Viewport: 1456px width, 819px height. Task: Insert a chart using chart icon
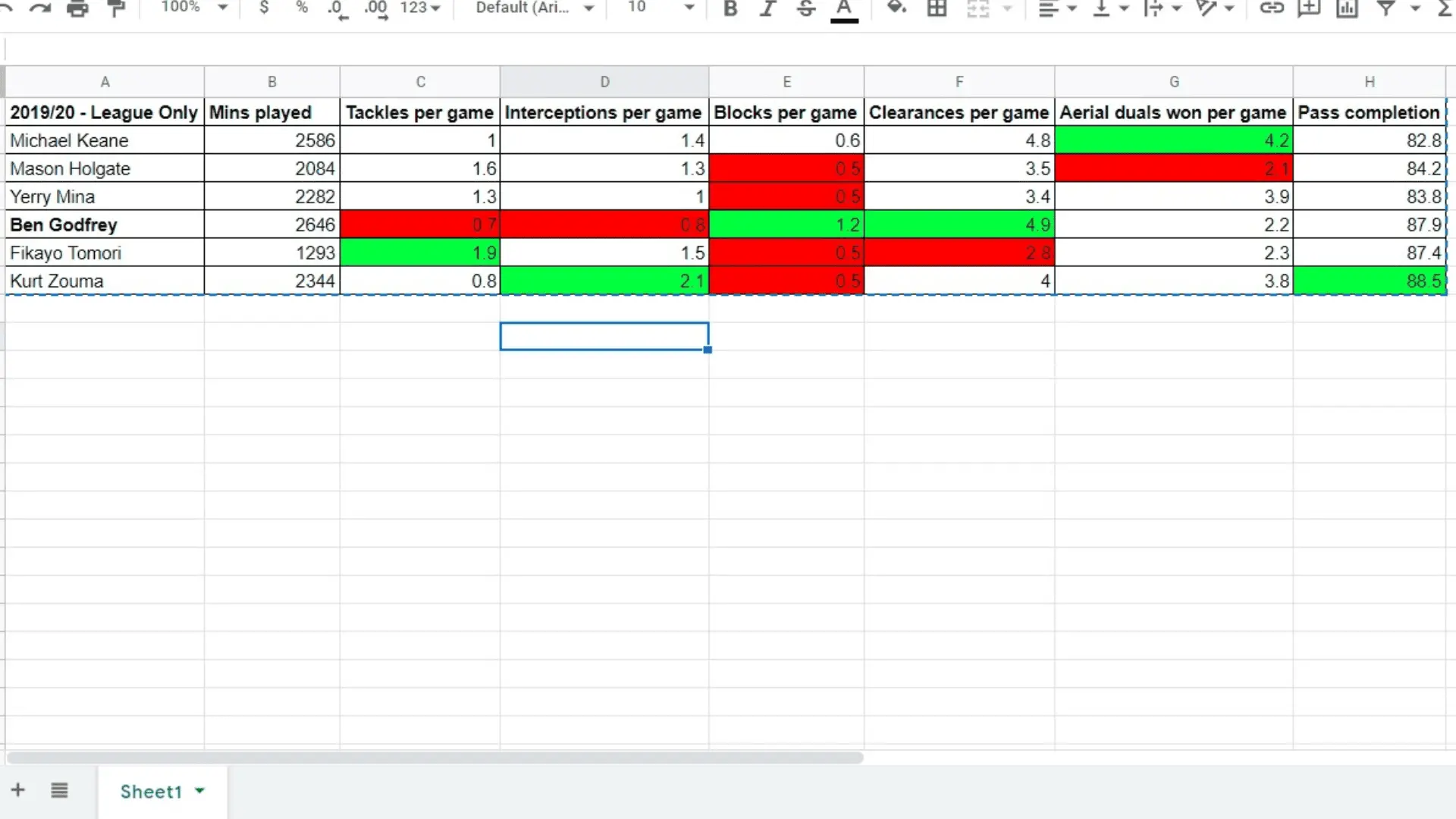(1347, 8)
